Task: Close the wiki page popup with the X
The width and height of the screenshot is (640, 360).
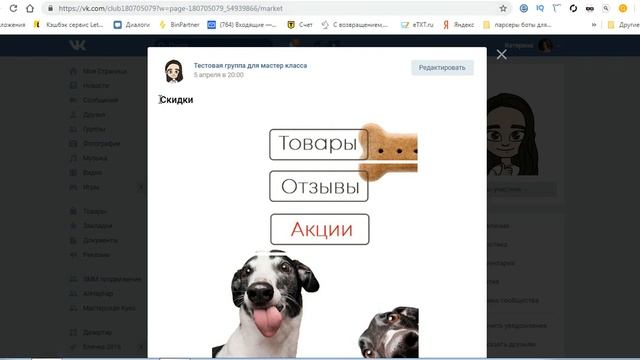Action: tap(502, 55)
